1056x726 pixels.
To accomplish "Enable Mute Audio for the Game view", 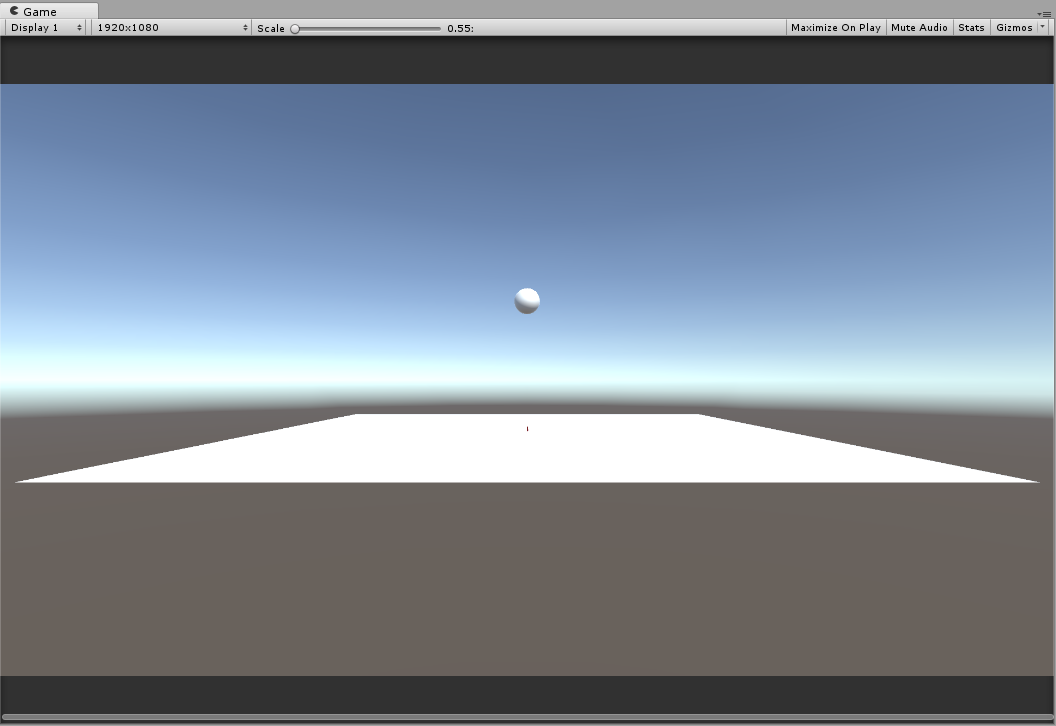I will 919,27.
